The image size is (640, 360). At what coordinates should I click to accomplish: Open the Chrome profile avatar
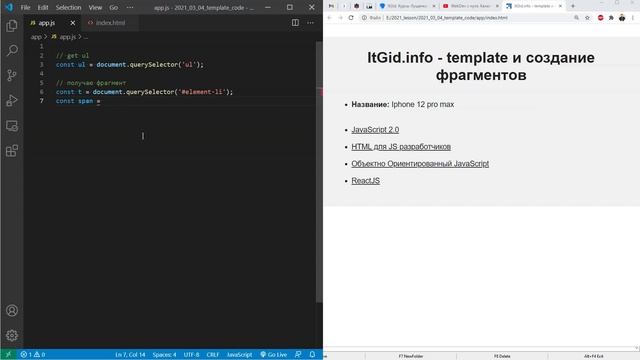(x=622, y=18)
